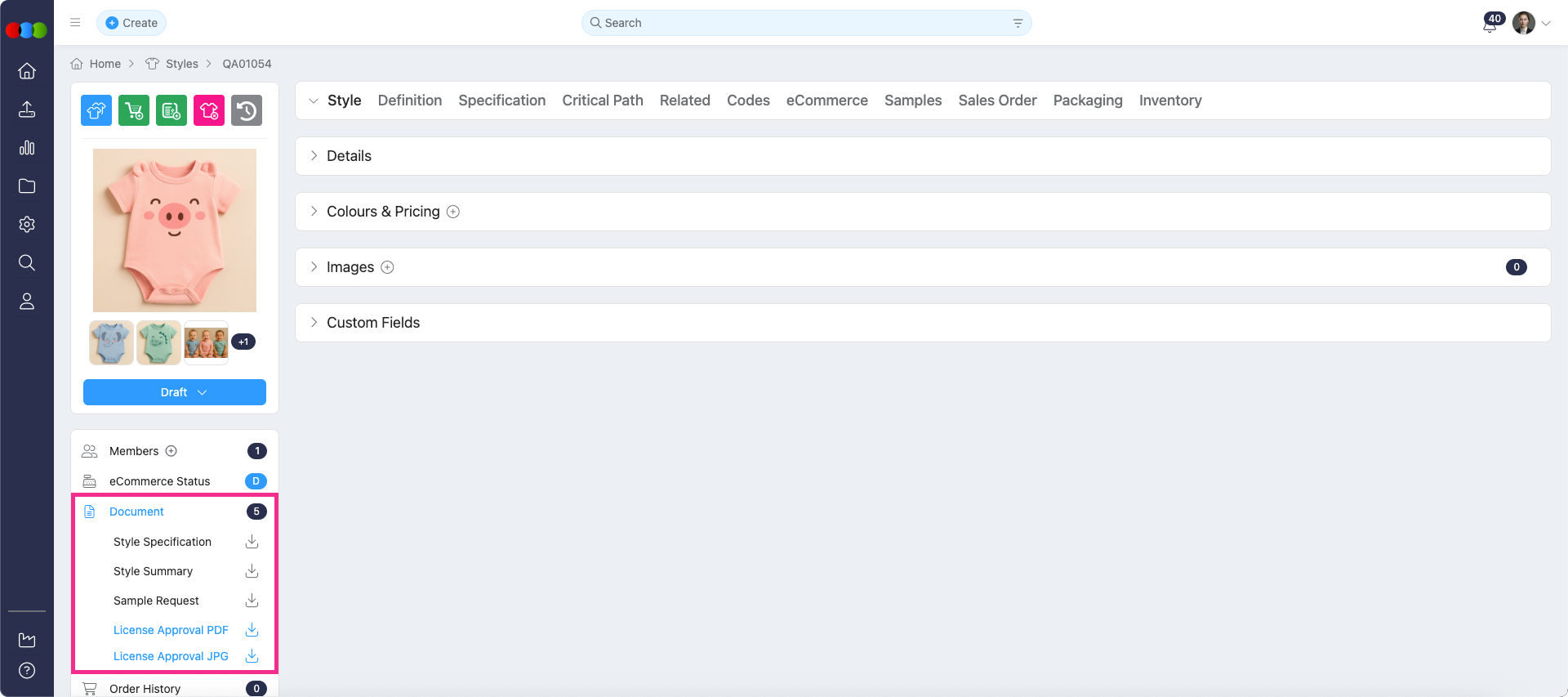This screenshot has height=697, width=1568.
Task: Open user profile dropdown arrow
Action: [x=1546, y=24]
